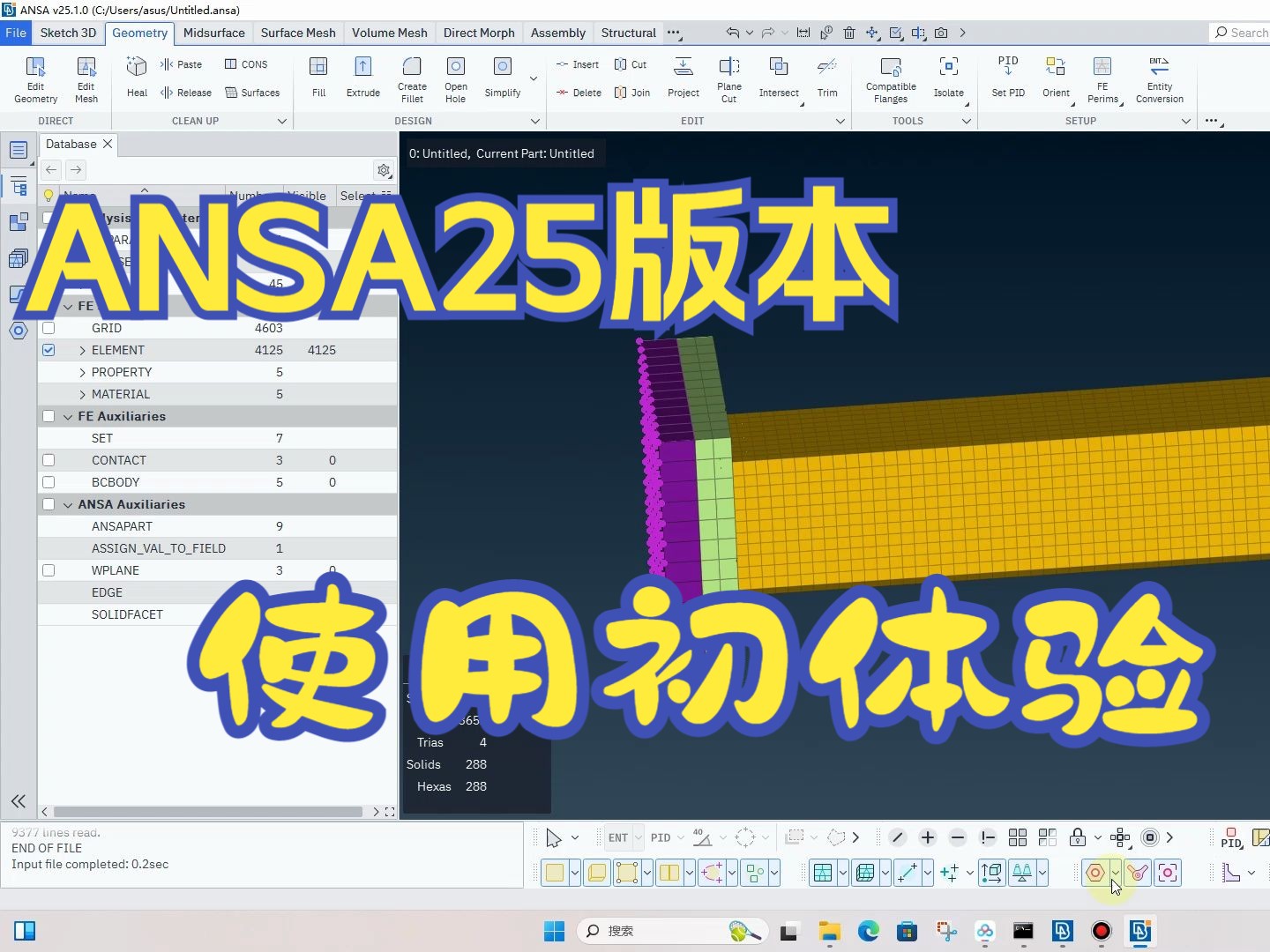Click the plus circle button in the bottom toolbar
The image size is (1270, 952).
(928, 837)
